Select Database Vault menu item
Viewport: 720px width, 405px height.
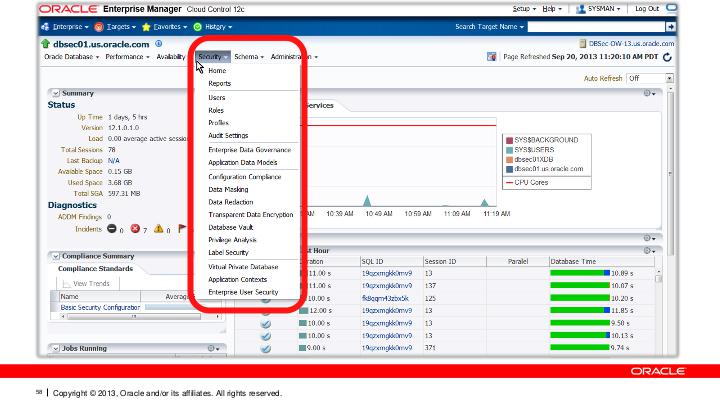pyautogui.click(x=231, y=228)
